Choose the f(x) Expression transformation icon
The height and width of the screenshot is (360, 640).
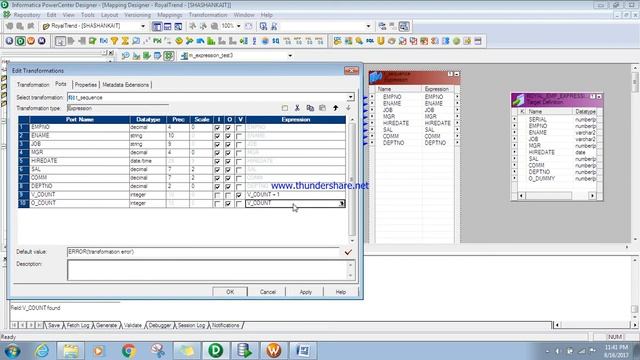(x=104, y=41)
